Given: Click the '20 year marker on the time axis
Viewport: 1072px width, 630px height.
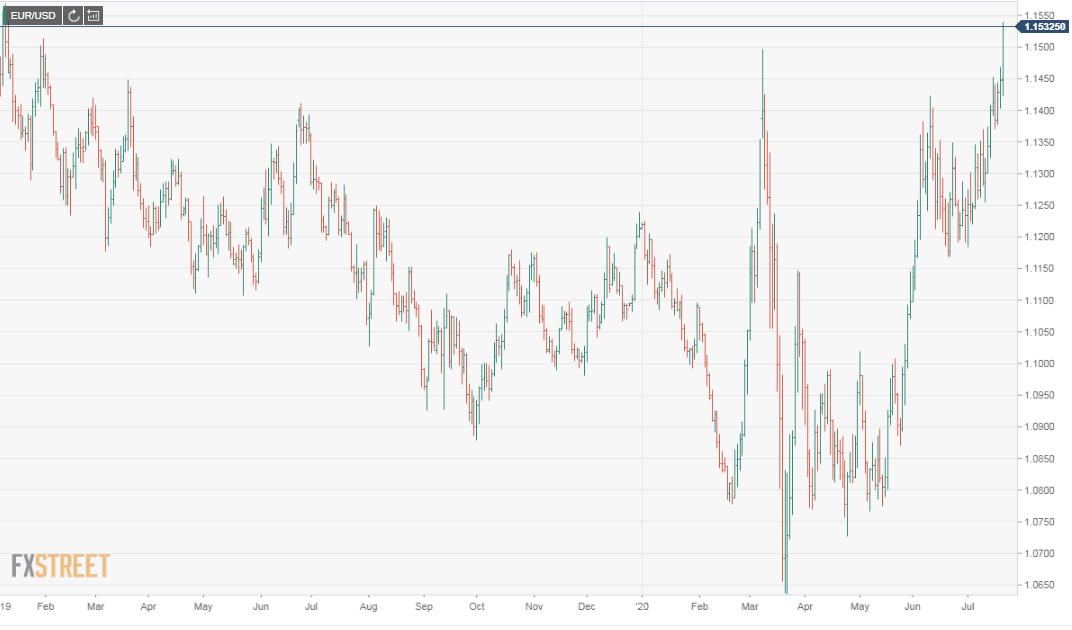Looking at the screenshot, I should pos(642,607).
